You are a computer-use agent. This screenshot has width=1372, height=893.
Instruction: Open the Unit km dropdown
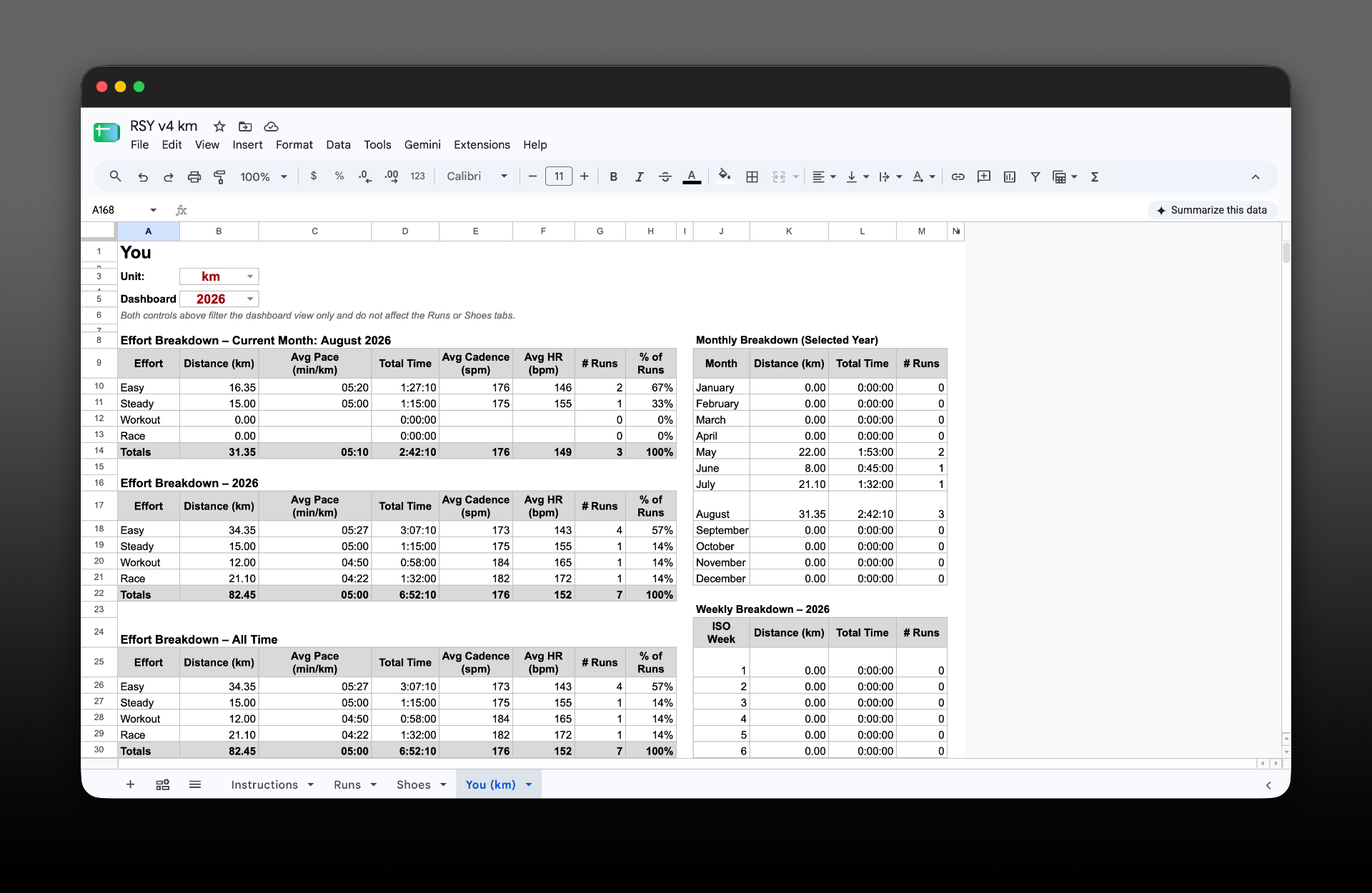(219, 276)
